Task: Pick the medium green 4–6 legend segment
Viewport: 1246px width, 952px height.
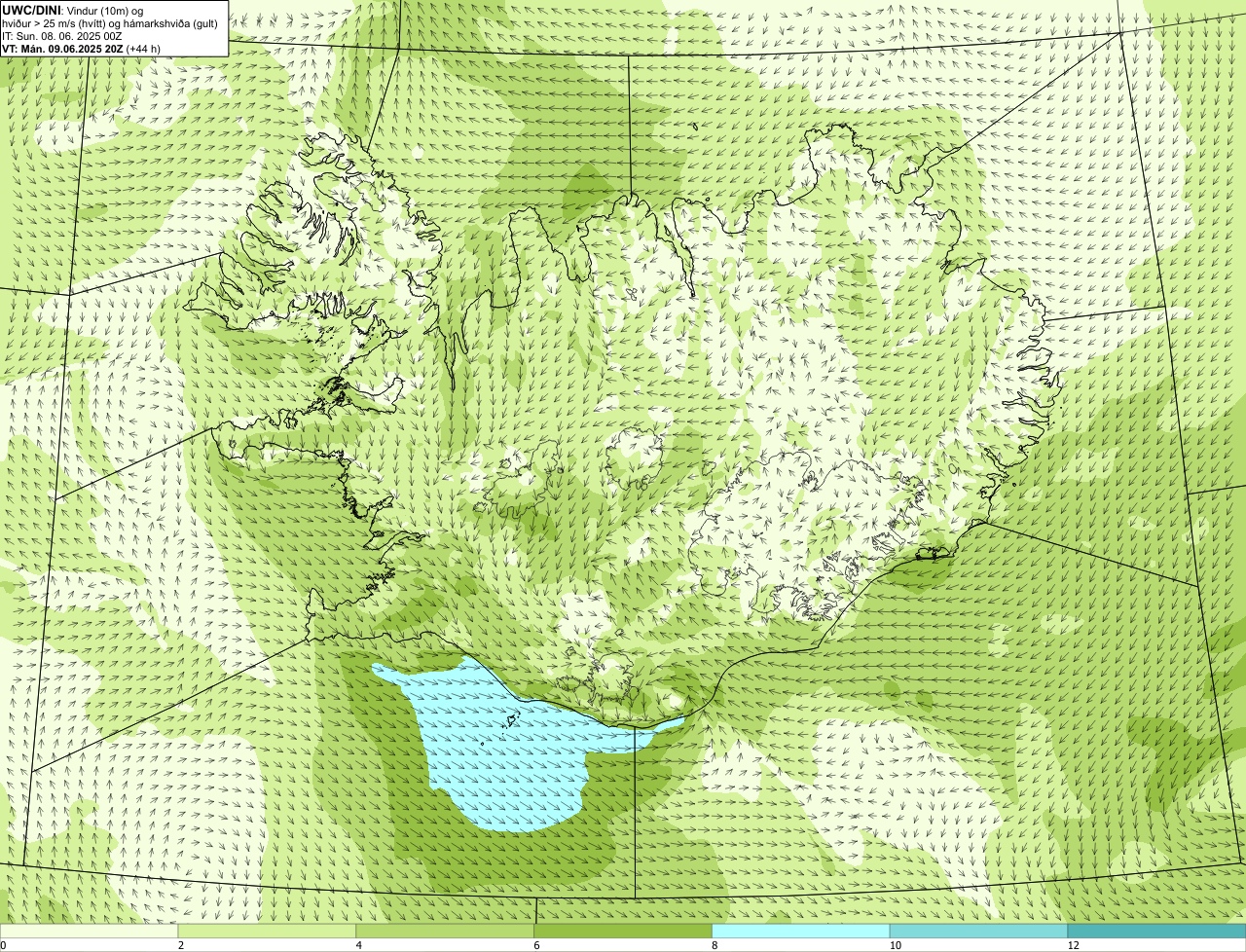Action: (445, 931)
